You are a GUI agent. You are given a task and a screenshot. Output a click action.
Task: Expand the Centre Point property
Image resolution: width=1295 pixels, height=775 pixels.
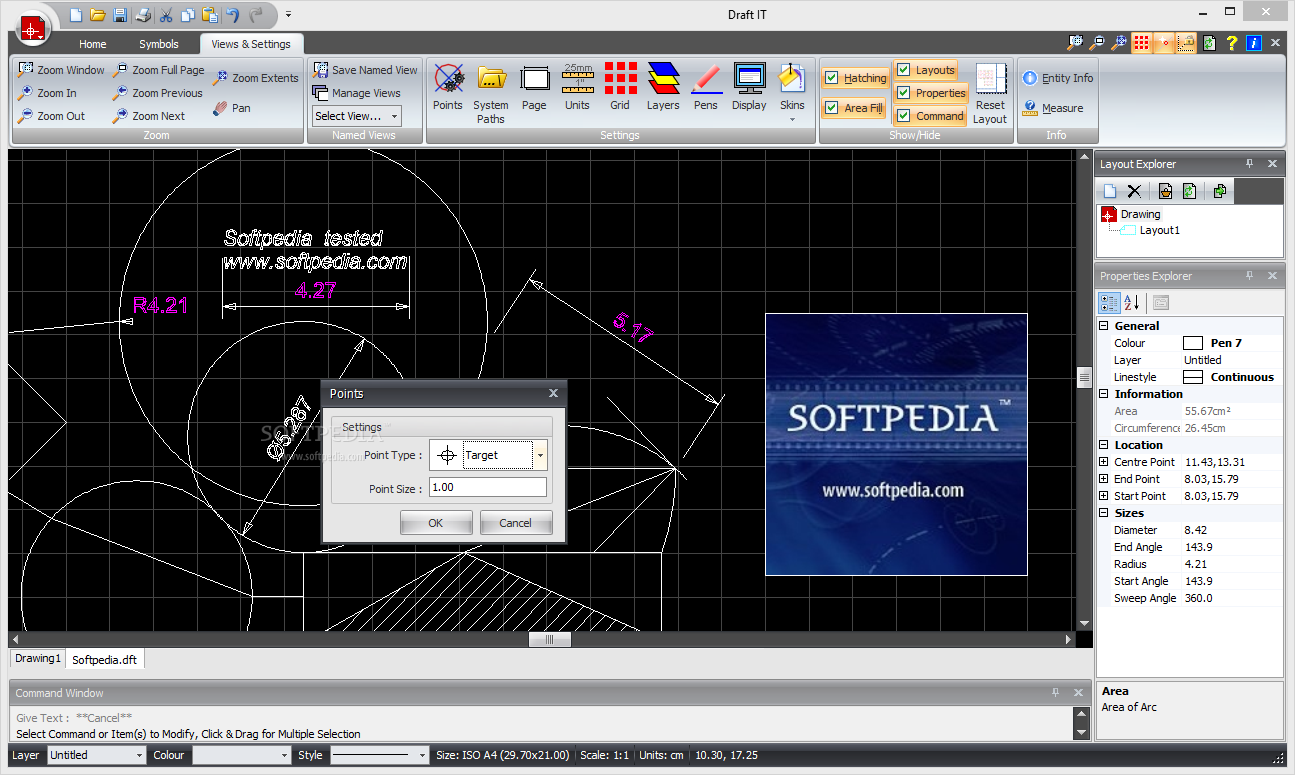coord(1104,462)
